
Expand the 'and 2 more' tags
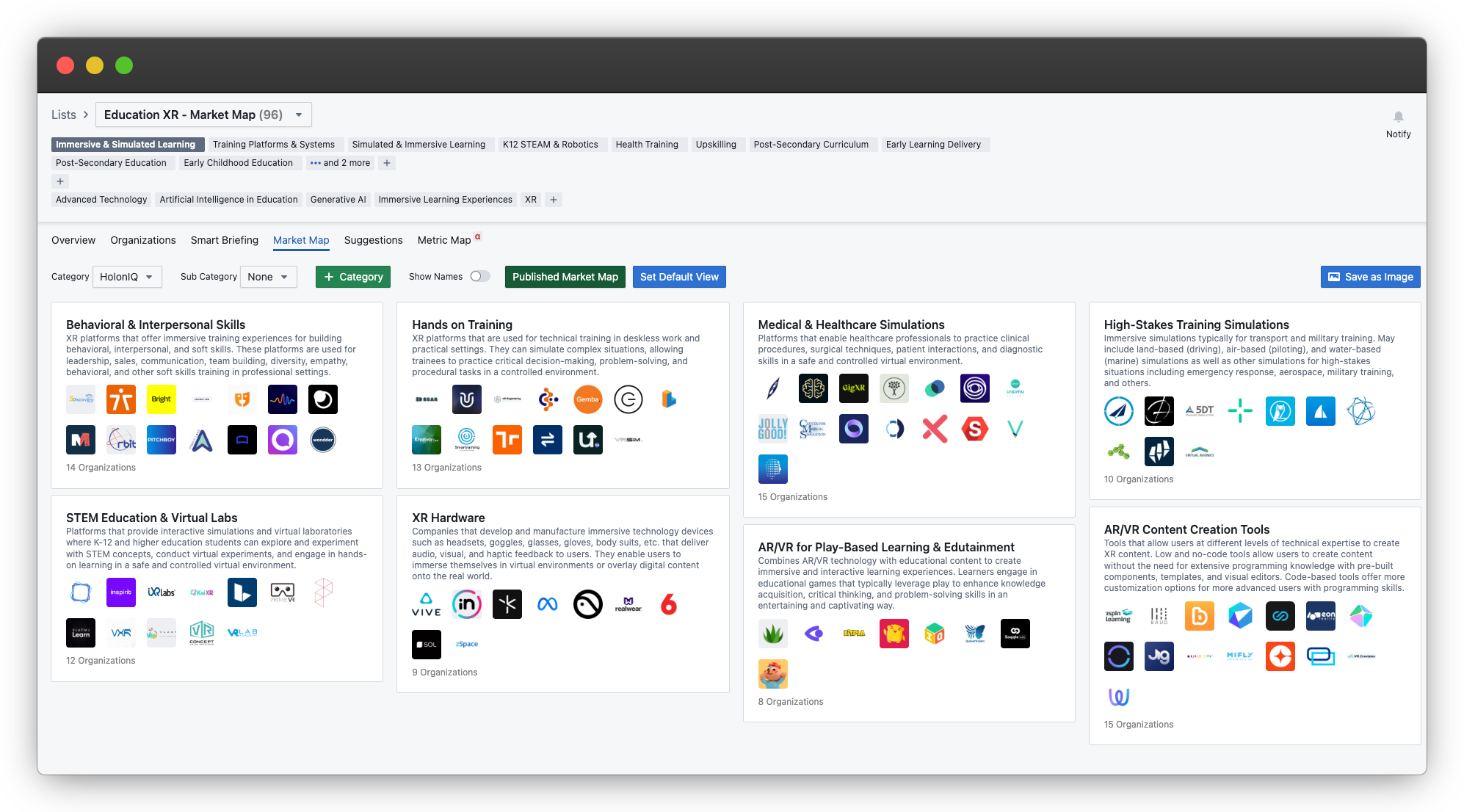(340, 163)
